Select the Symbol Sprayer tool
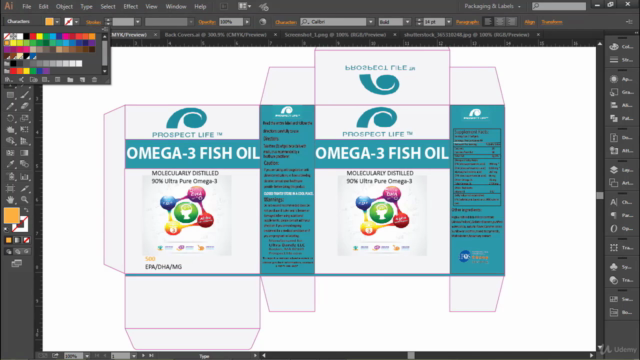 coord(10,177)
